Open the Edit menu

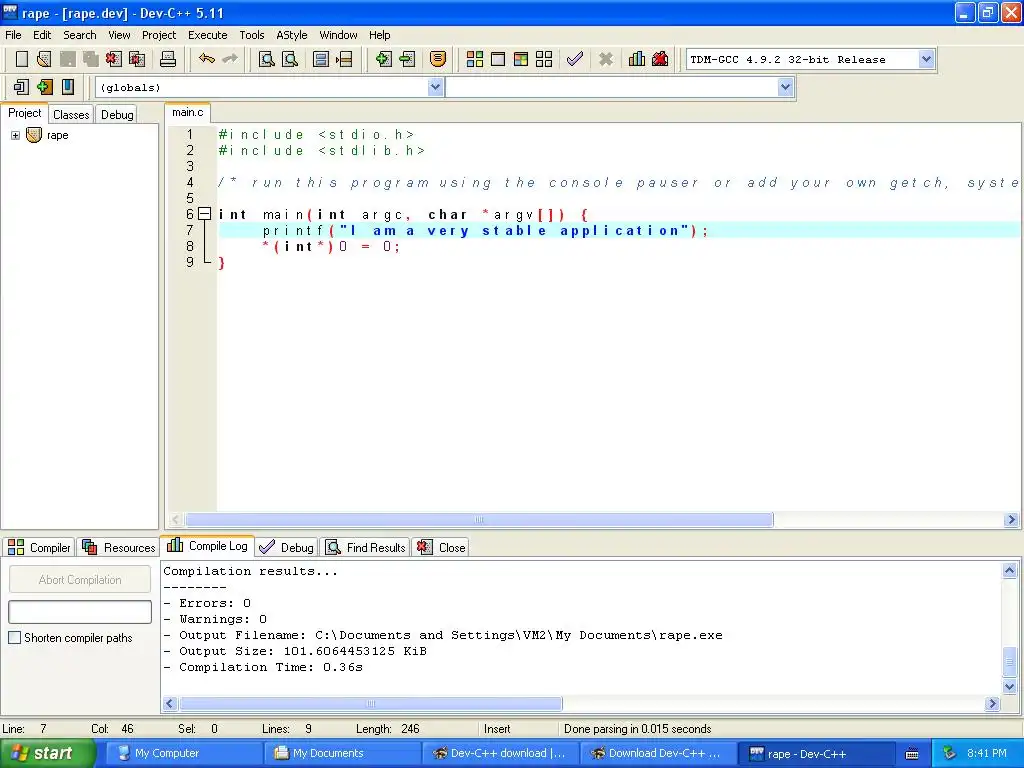(42, 35)
